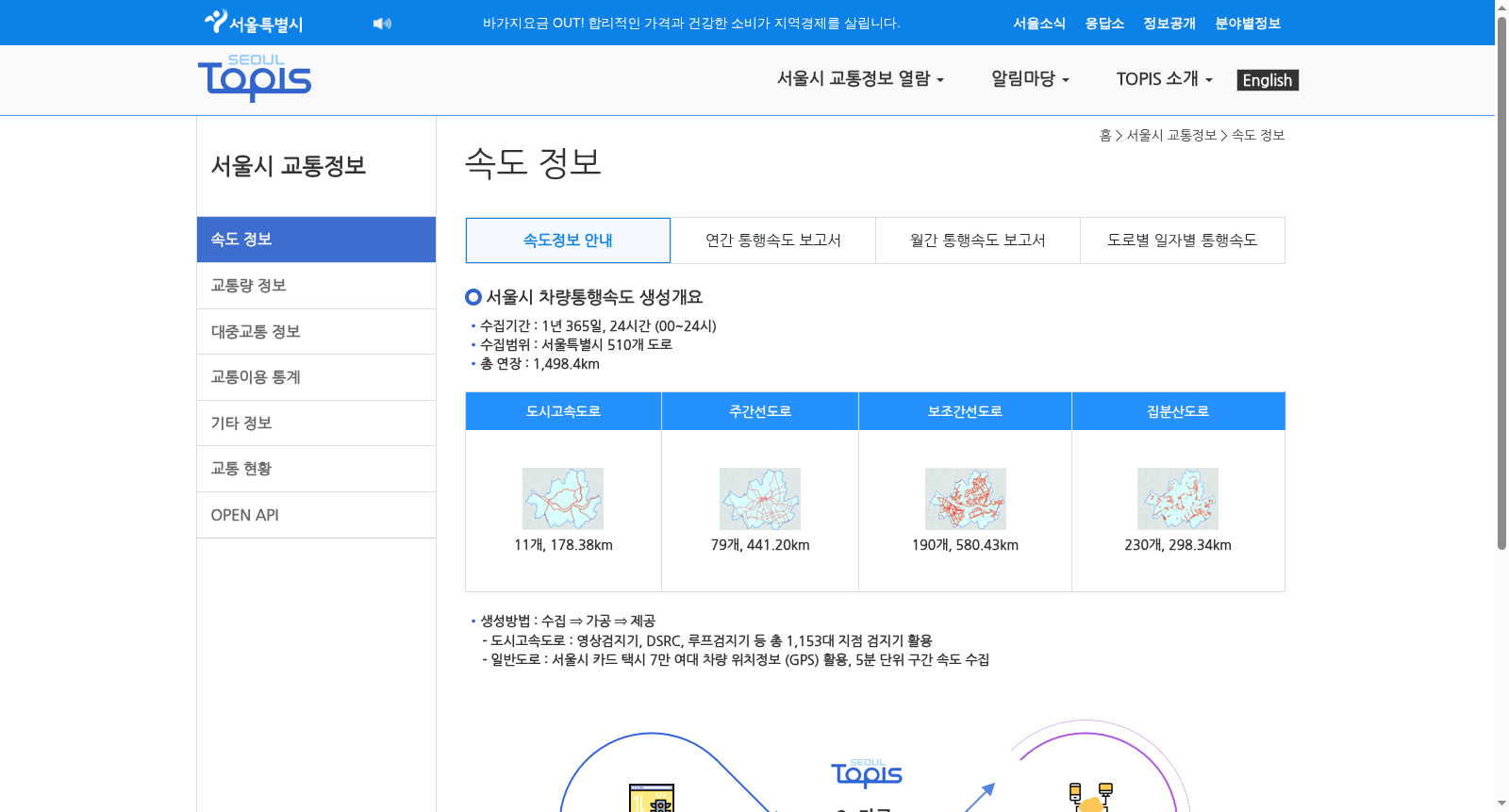
Task: Open 기타 정보 in the sidebar
Action: pyautogui.click(x=316, y=423)
